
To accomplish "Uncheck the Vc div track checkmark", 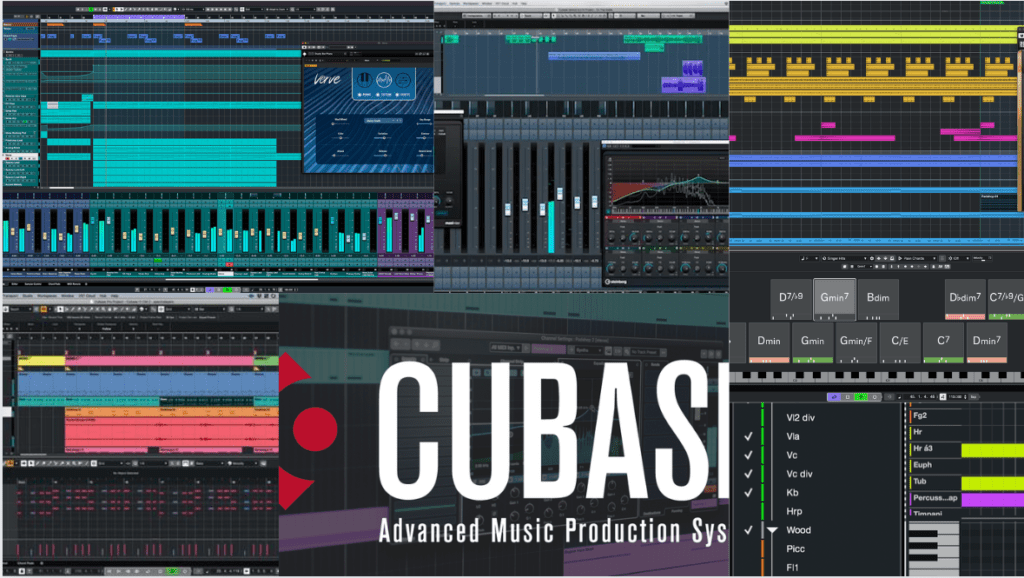I will click(x=748, y=474).
